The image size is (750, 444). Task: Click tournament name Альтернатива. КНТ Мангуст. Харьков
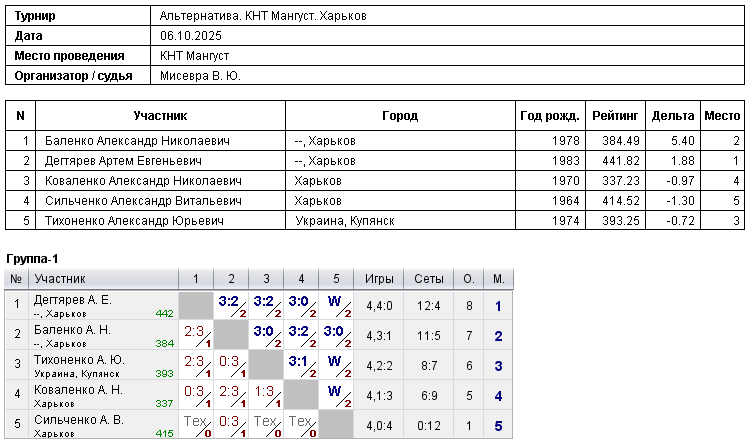click(263, 16)
